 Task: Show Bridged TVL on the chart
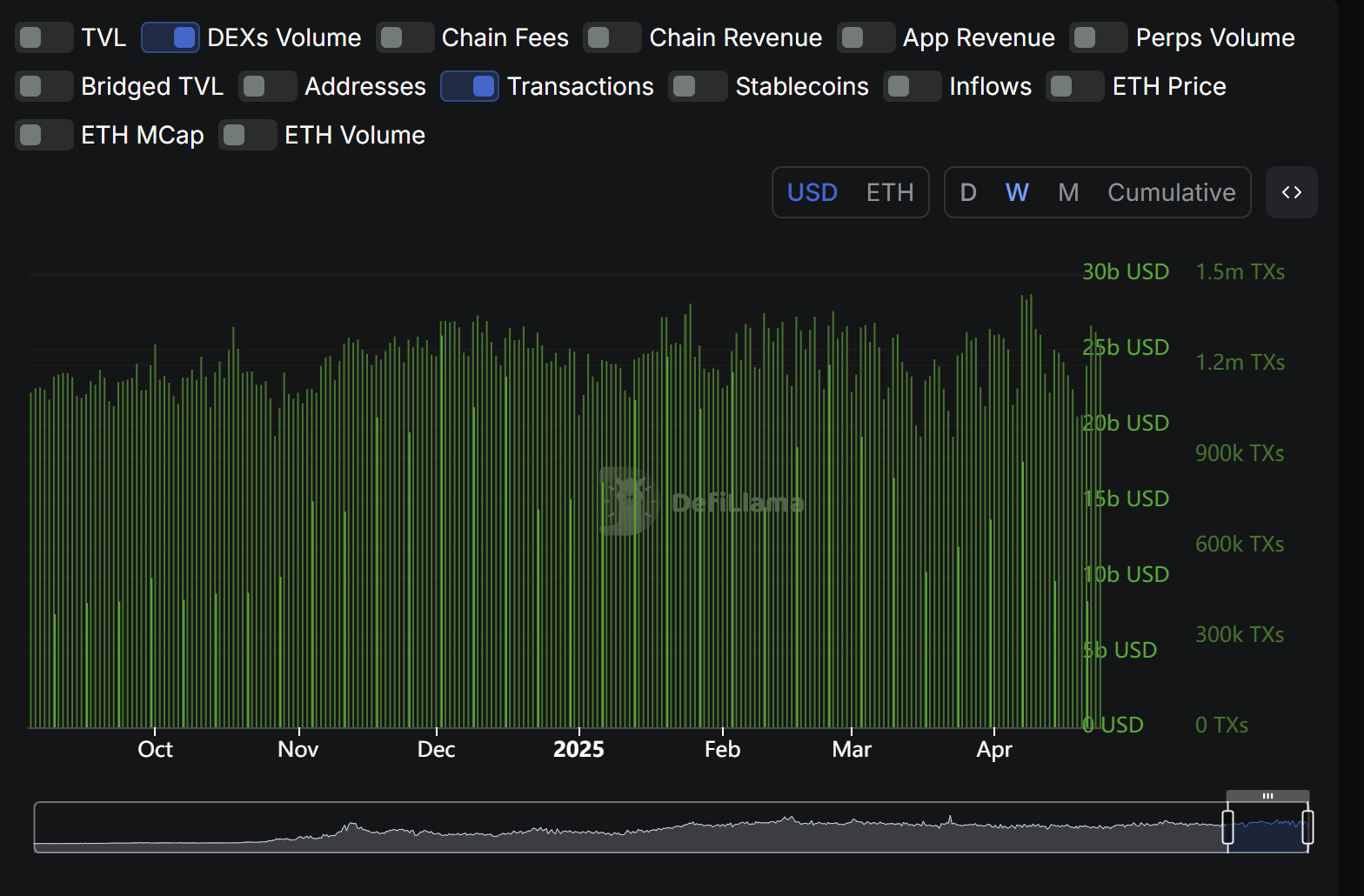[x=43, y=87]
